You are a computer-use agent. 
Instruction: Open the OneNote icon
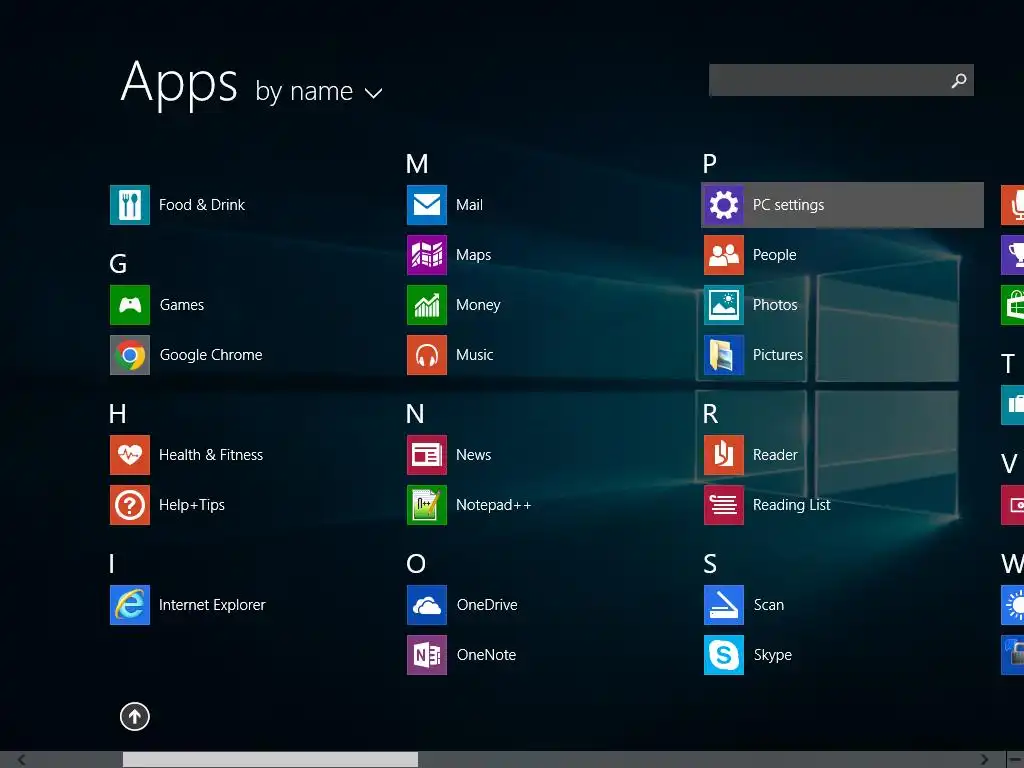click(x=427, y=655)
